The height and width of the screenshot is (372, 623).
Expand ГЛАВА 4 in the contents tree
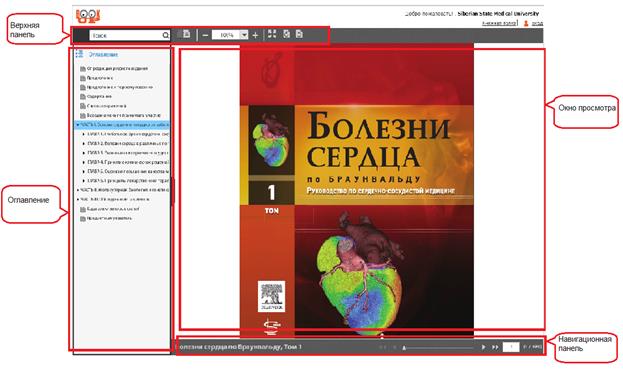coord(84,162)
